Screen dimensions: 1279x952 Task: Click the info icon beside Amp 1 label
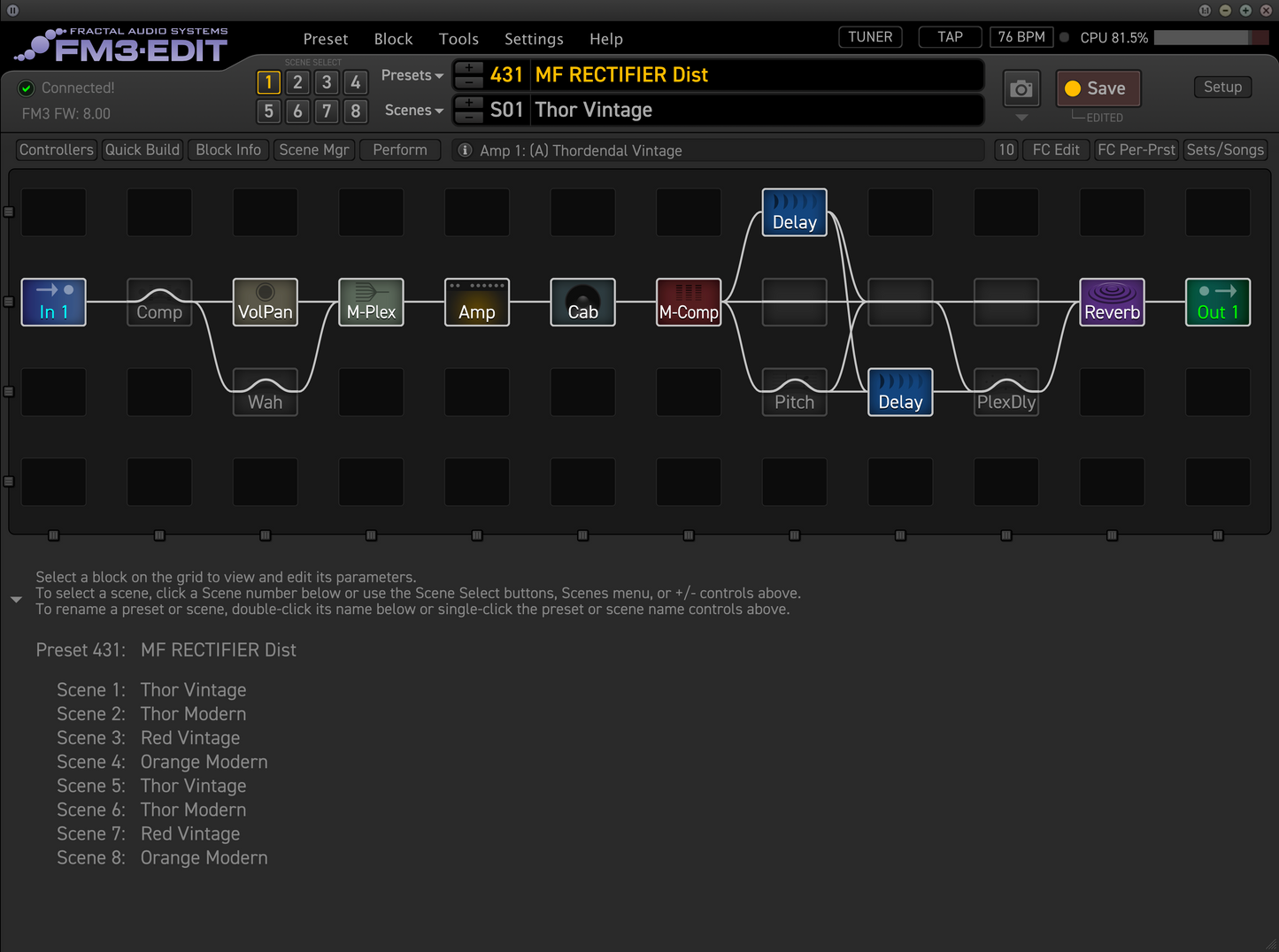pos(465,150)
